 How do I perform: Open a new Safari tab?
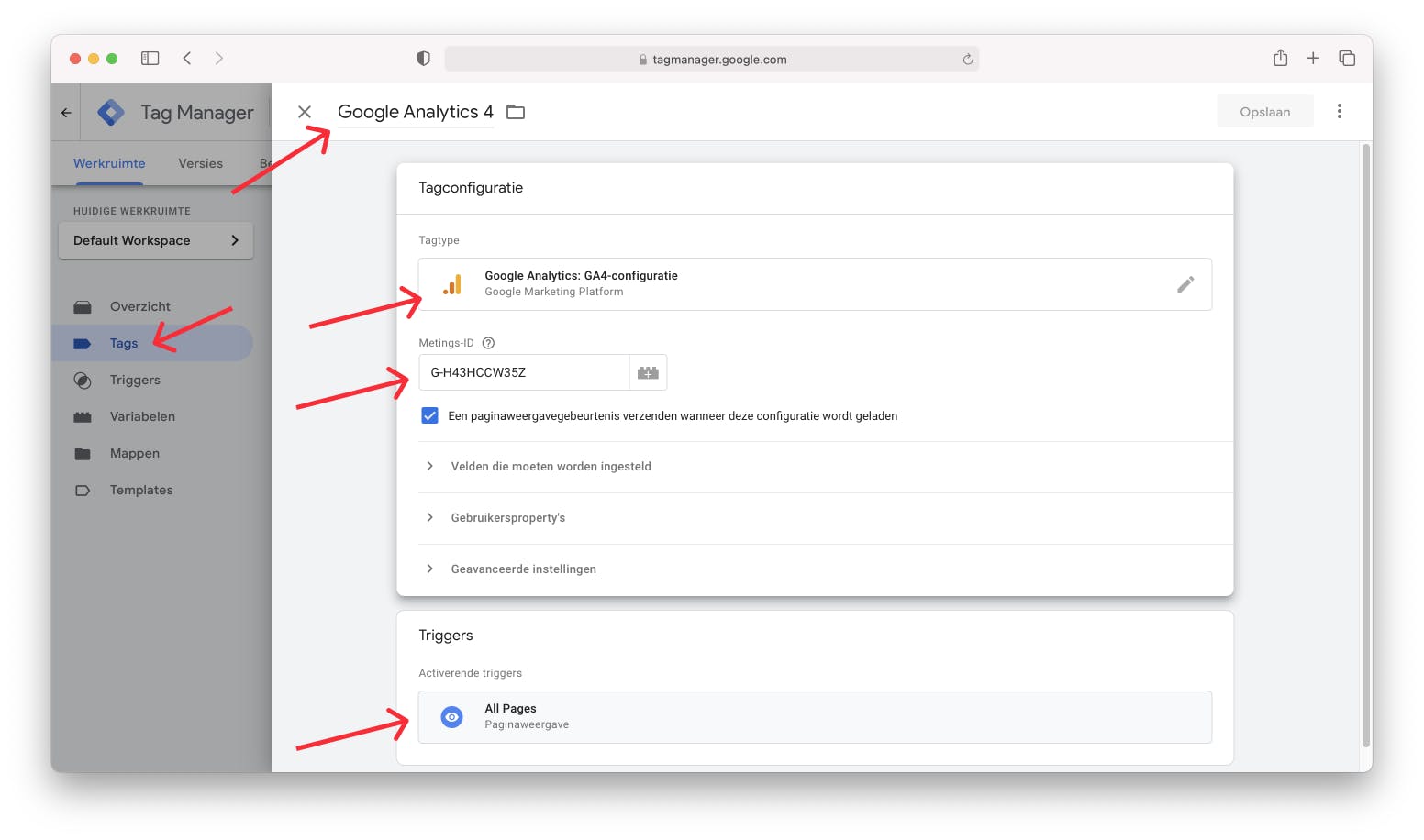[1313, 58]
